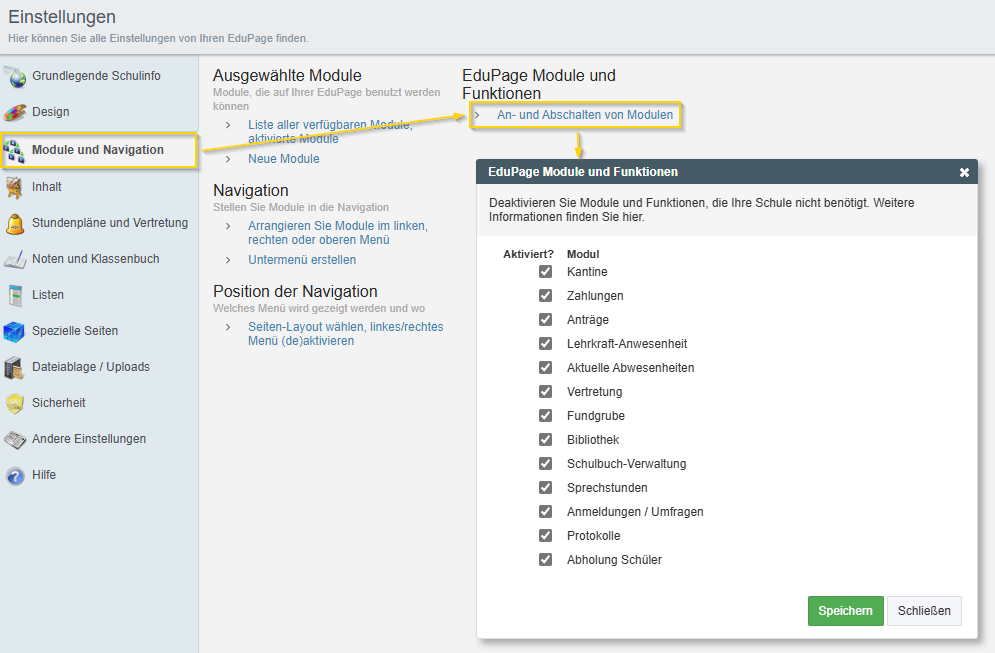995x653 pixels.
Task: Uncheck the Kantine module checkbox
Action: point(545,272)
